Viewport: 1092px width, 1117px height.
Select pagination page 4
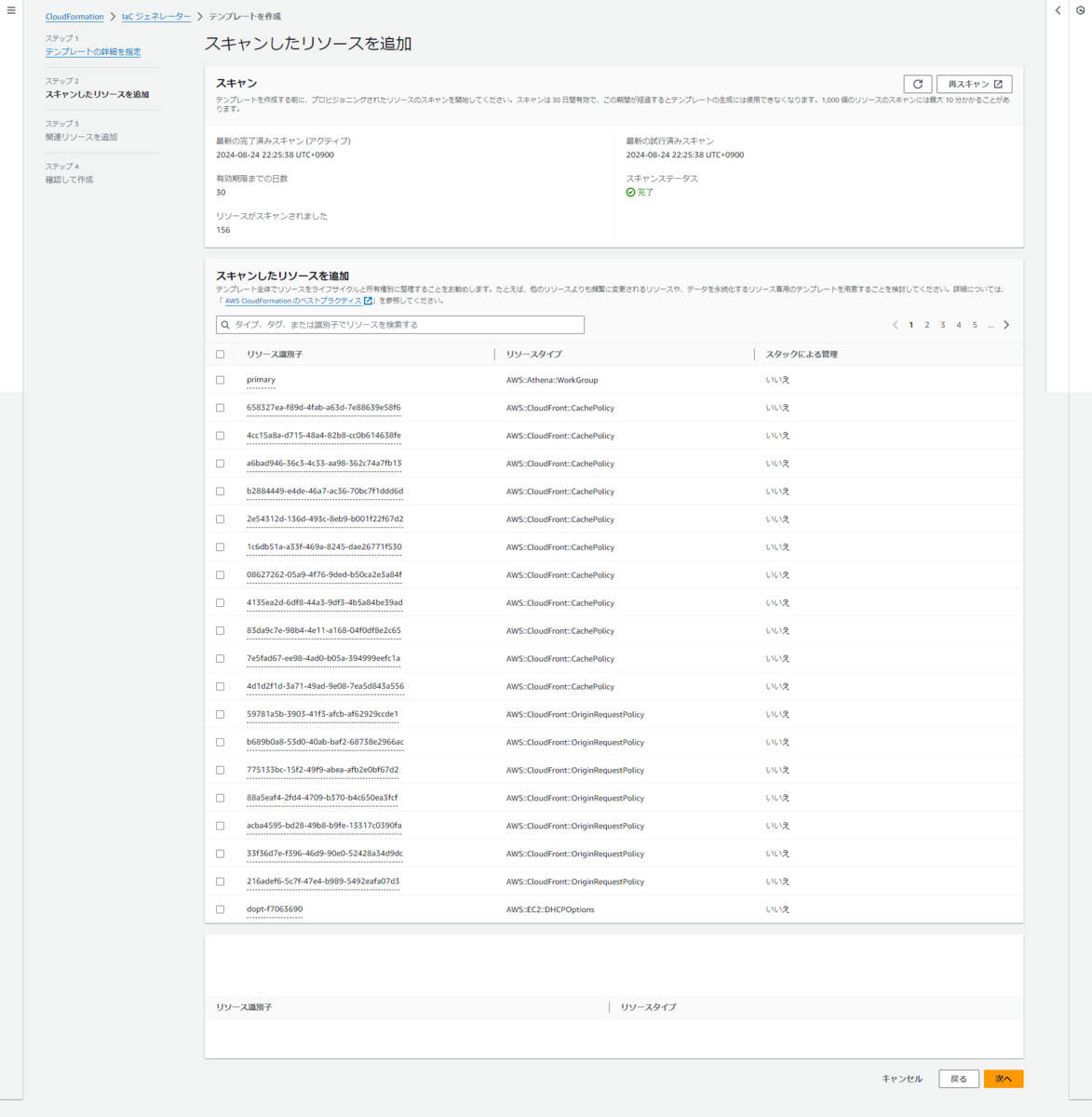[959, 325]
